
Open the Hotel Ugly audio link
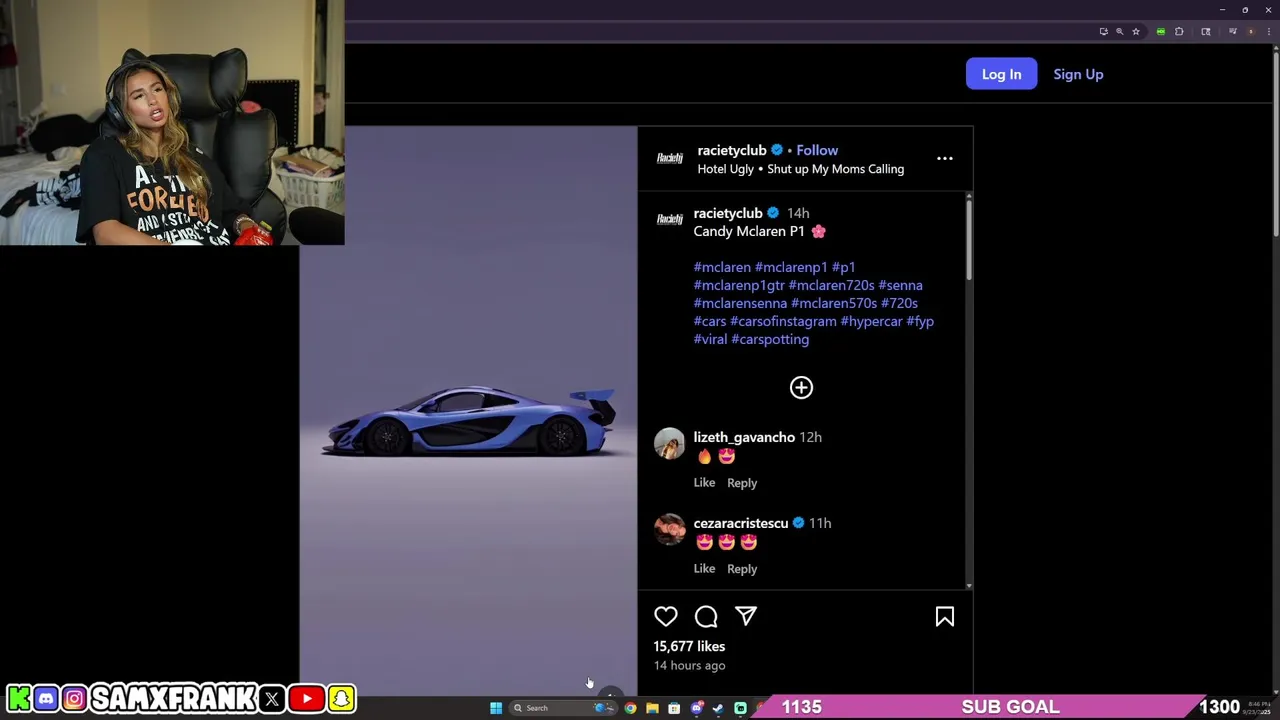[x=801, y=169]
